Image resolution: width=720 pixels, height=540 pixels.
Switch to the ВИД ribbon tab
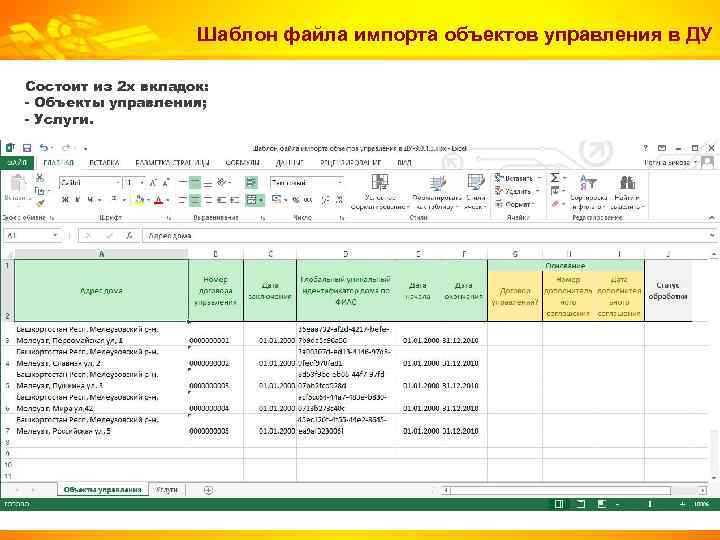pos(404,163)
